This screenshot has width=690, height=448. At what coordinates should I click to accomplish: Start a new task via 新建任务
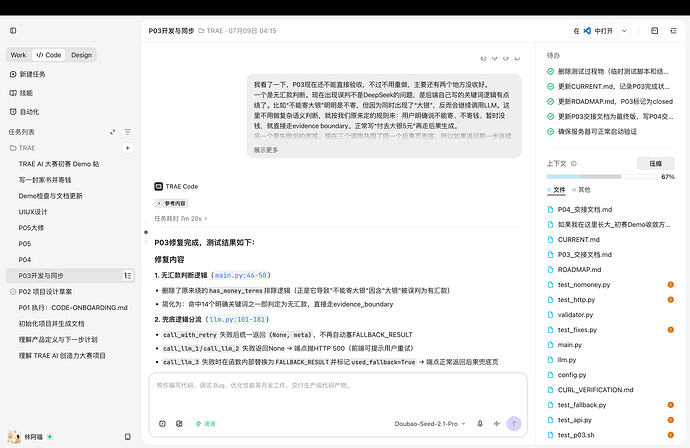click(28, 74)
